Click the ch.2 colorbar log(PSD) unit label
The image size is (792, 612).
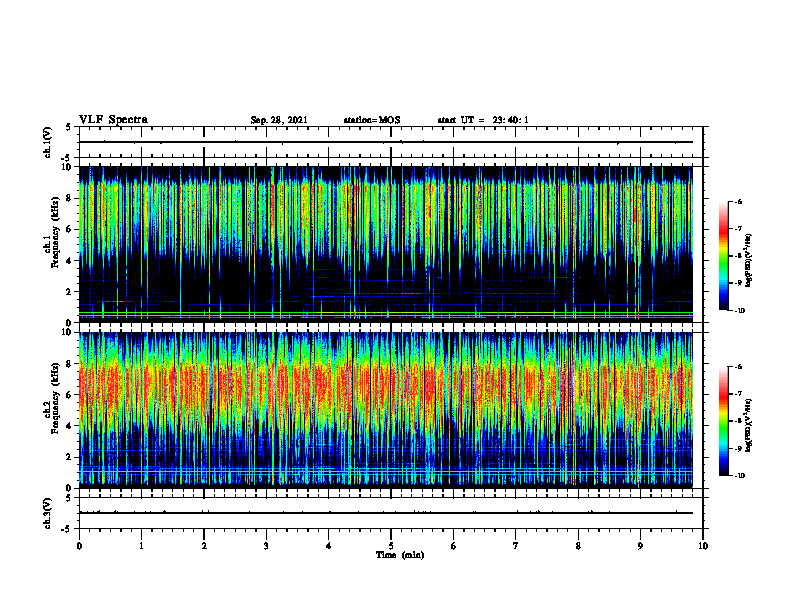coord(749,425)
